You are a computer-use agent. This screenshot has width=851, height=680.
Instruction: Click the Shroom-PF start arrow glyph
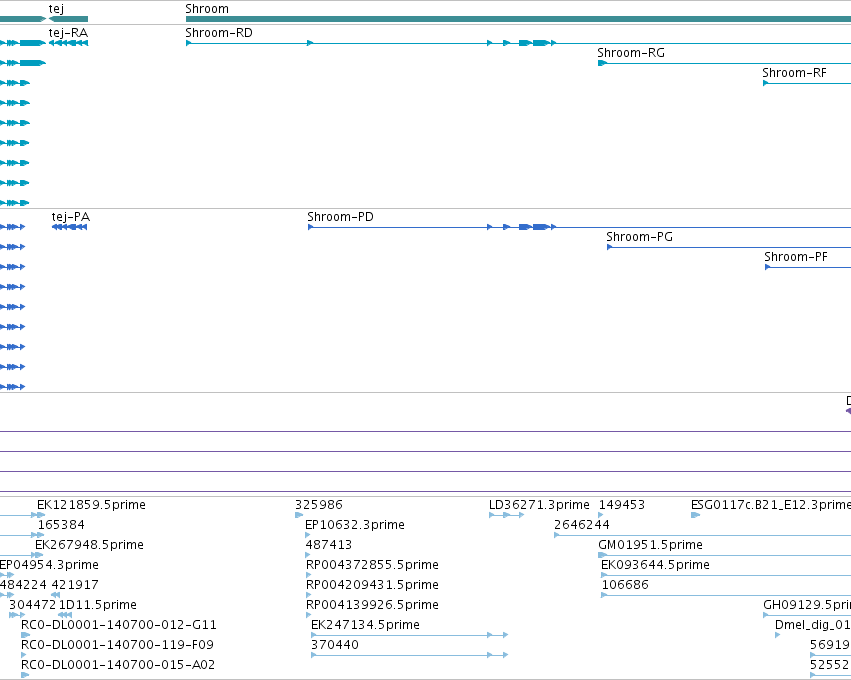(x=767, y=267)
